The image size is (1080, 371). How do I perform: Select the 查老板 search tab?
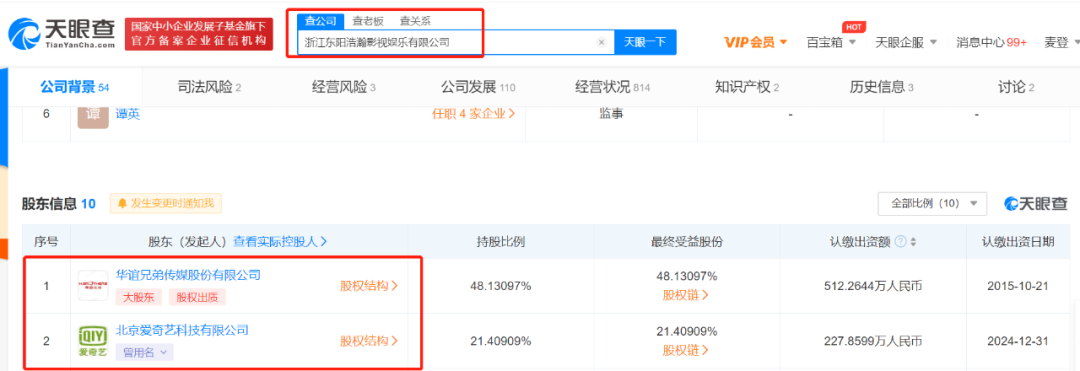pos(368,21)
